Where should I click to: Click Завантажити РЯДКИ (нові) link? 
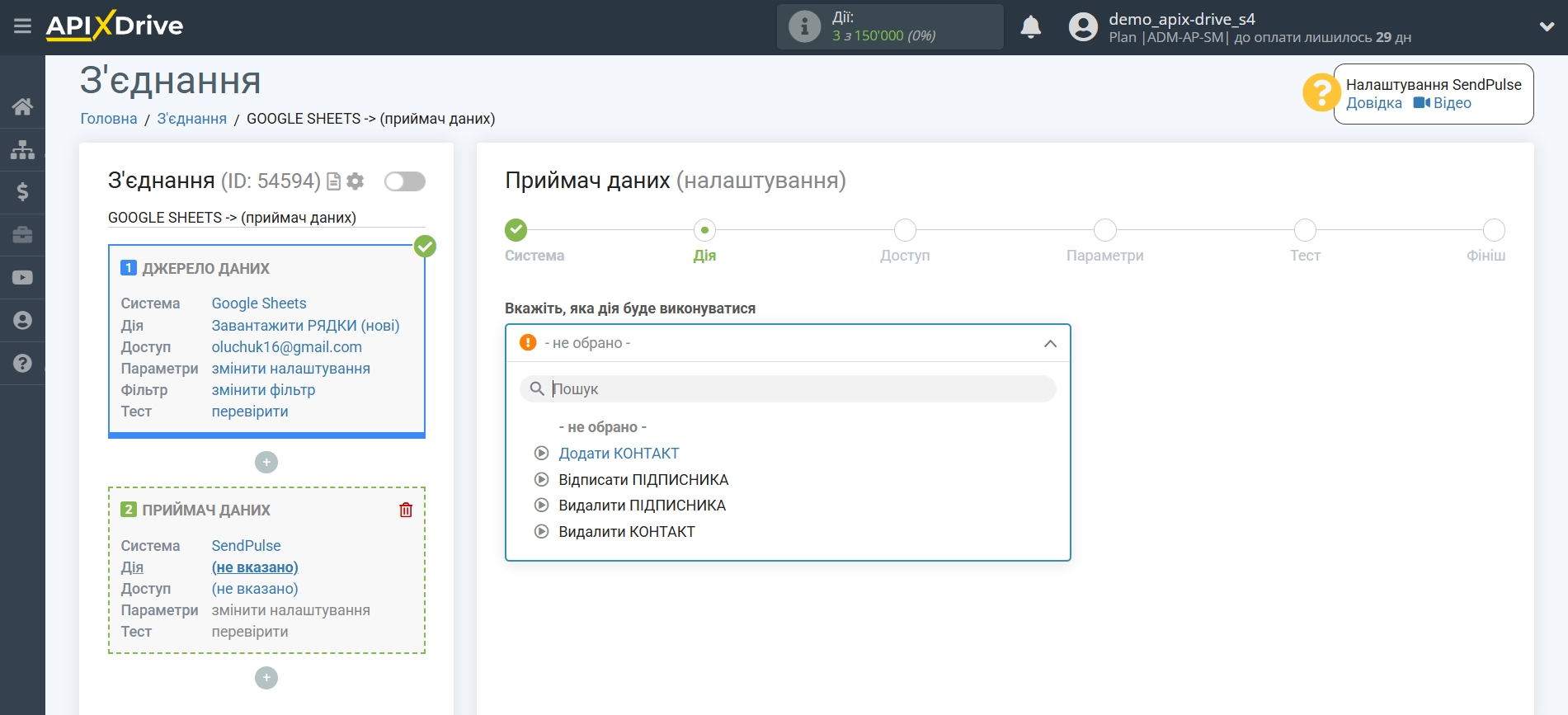click(305, 326)
